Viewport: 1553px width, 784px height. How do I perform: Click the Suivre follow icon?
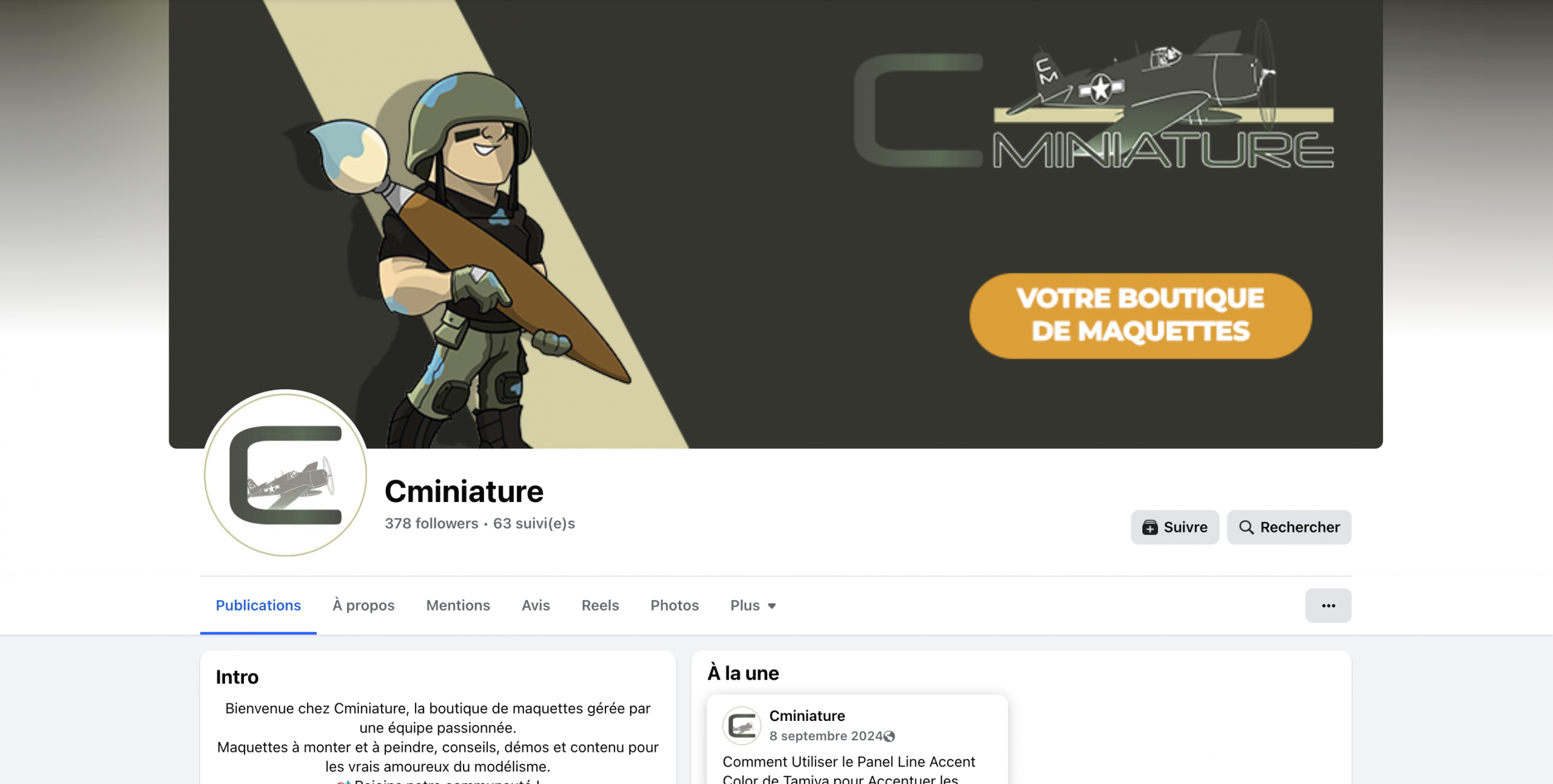tap(1150, 528)
